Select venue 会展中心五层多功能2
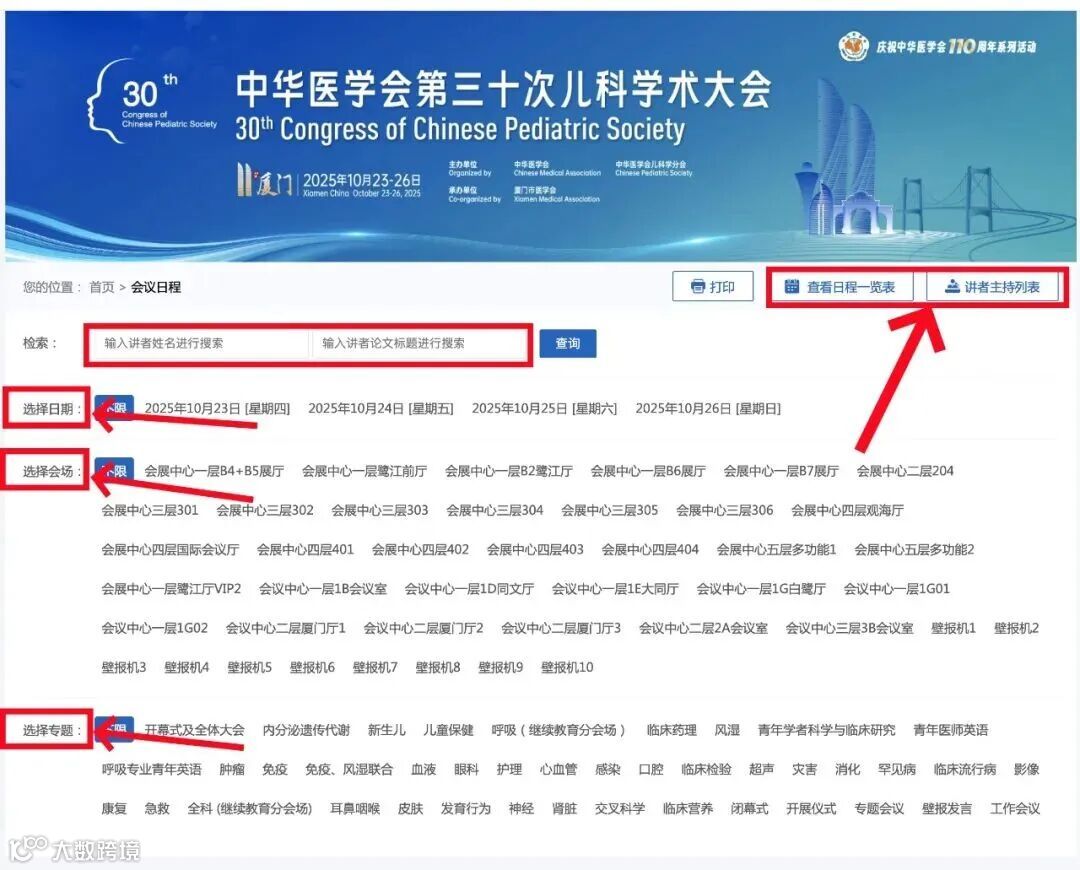Screen dimensions: 1080x870 (x=914, y=550)
